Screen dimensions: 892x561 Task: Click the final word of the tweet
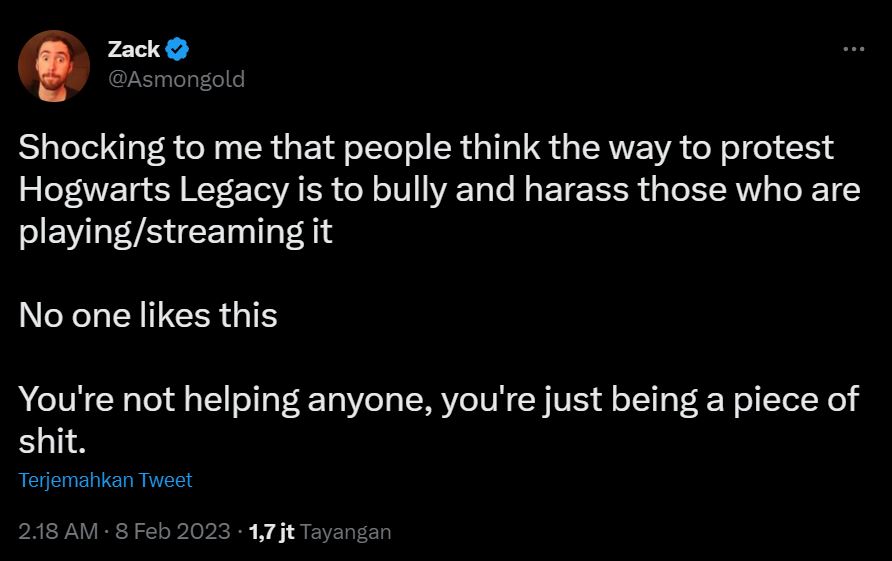coord(52,442)
